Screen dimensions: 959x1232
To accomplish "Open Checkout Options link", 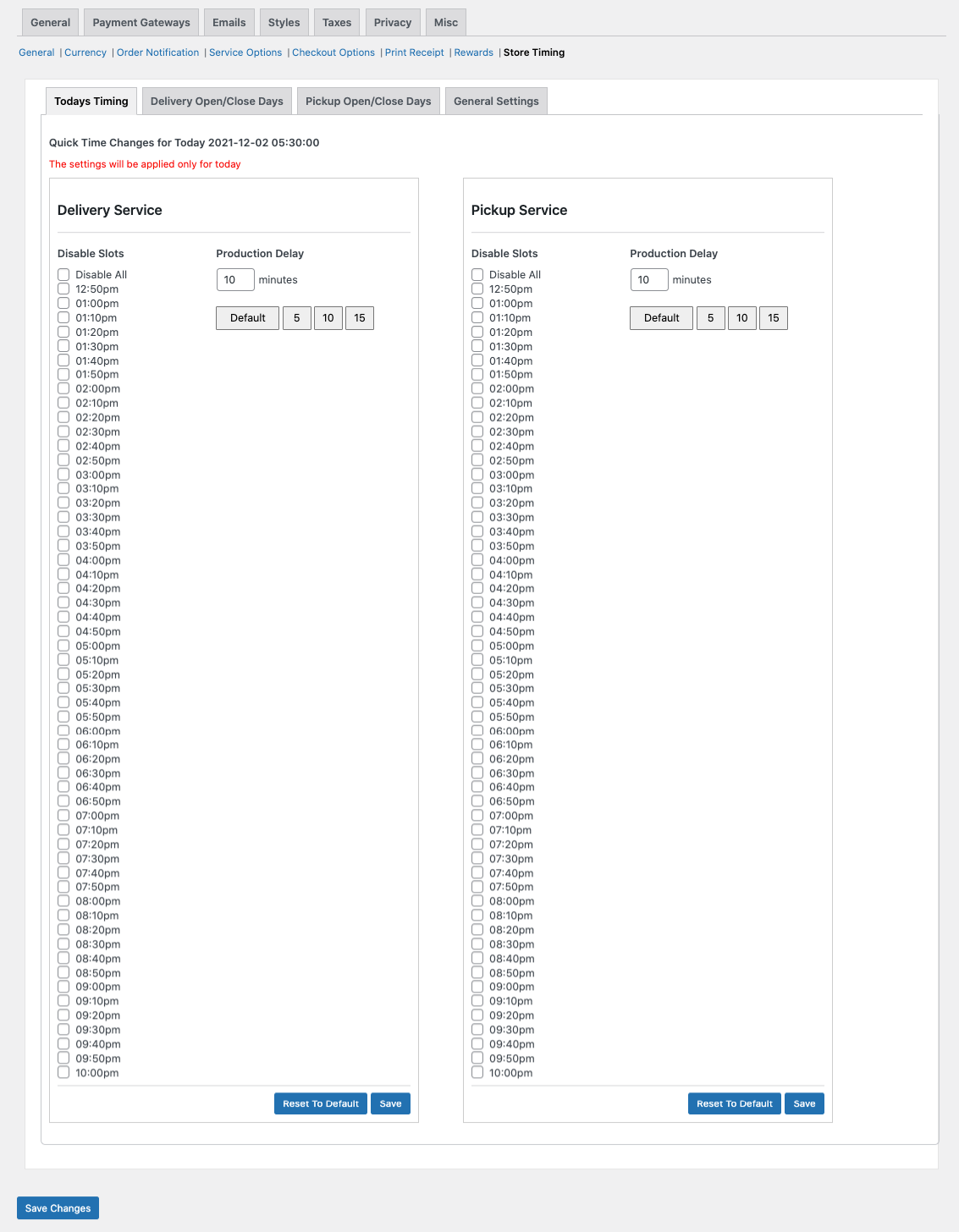I will [333, 52].
